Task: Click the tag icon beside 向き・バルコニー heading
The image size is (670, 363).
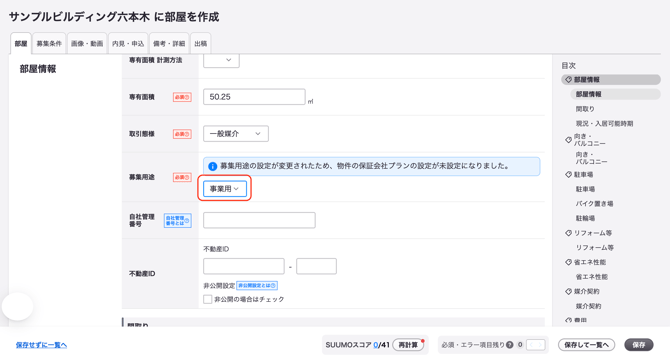Action: 568,140
